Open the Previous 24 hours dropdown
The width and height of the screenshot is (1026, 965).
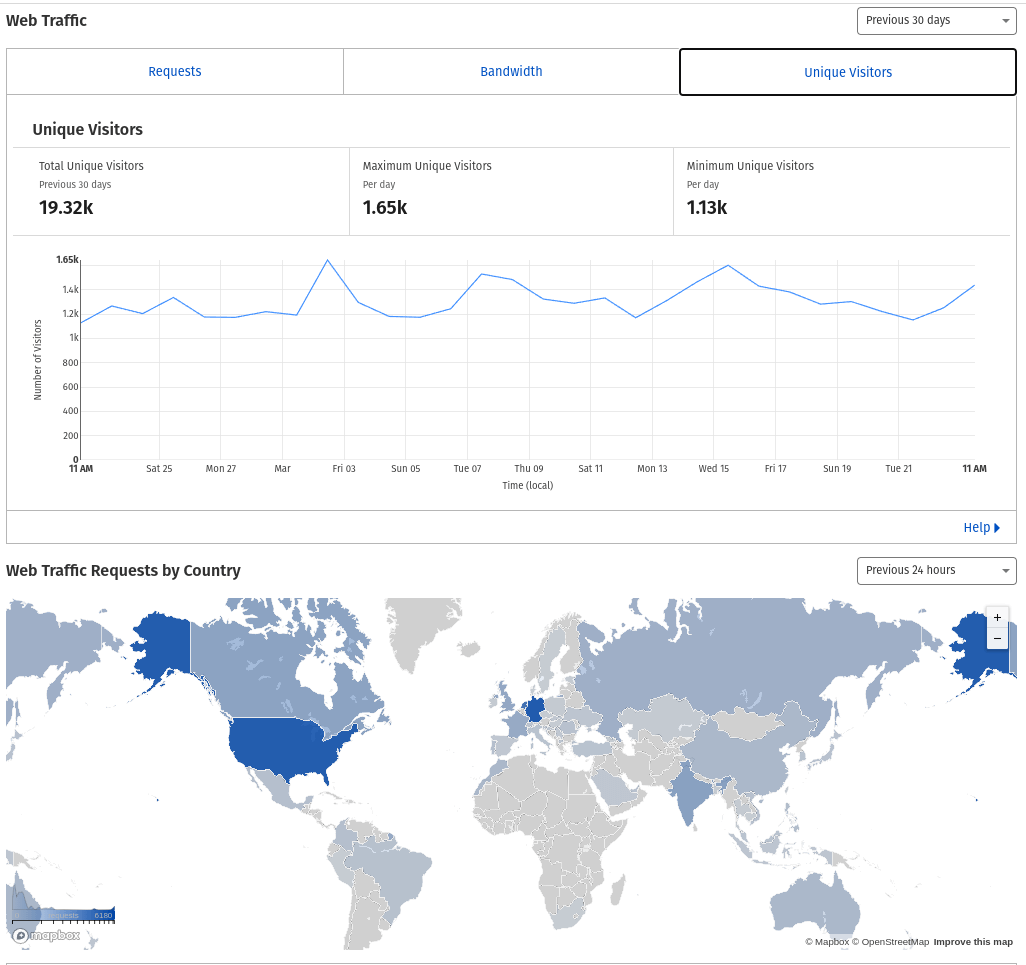936,571
